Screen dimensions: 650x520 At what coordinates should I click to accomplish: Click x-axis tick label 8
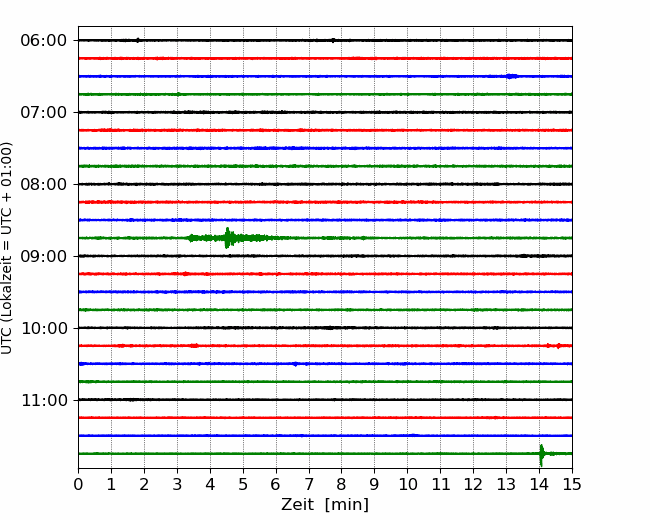342,484
